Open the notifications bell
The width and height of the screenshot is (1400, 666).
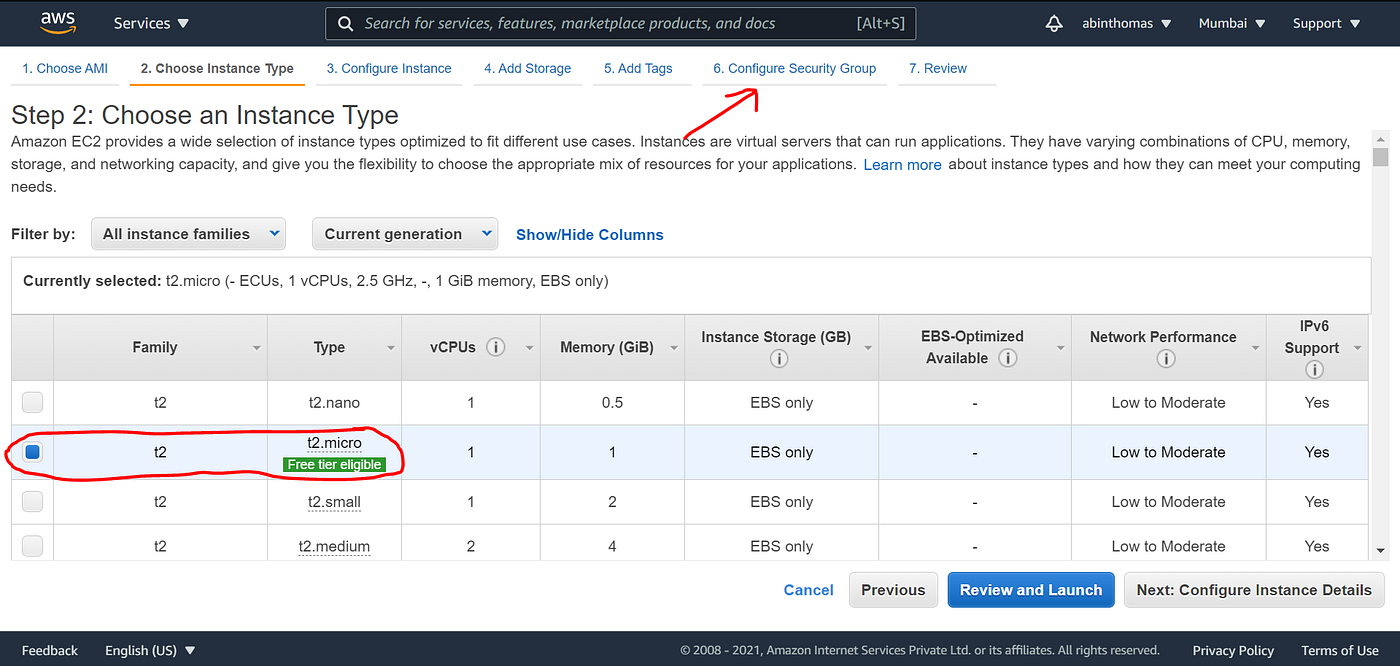click(1053, 23)
